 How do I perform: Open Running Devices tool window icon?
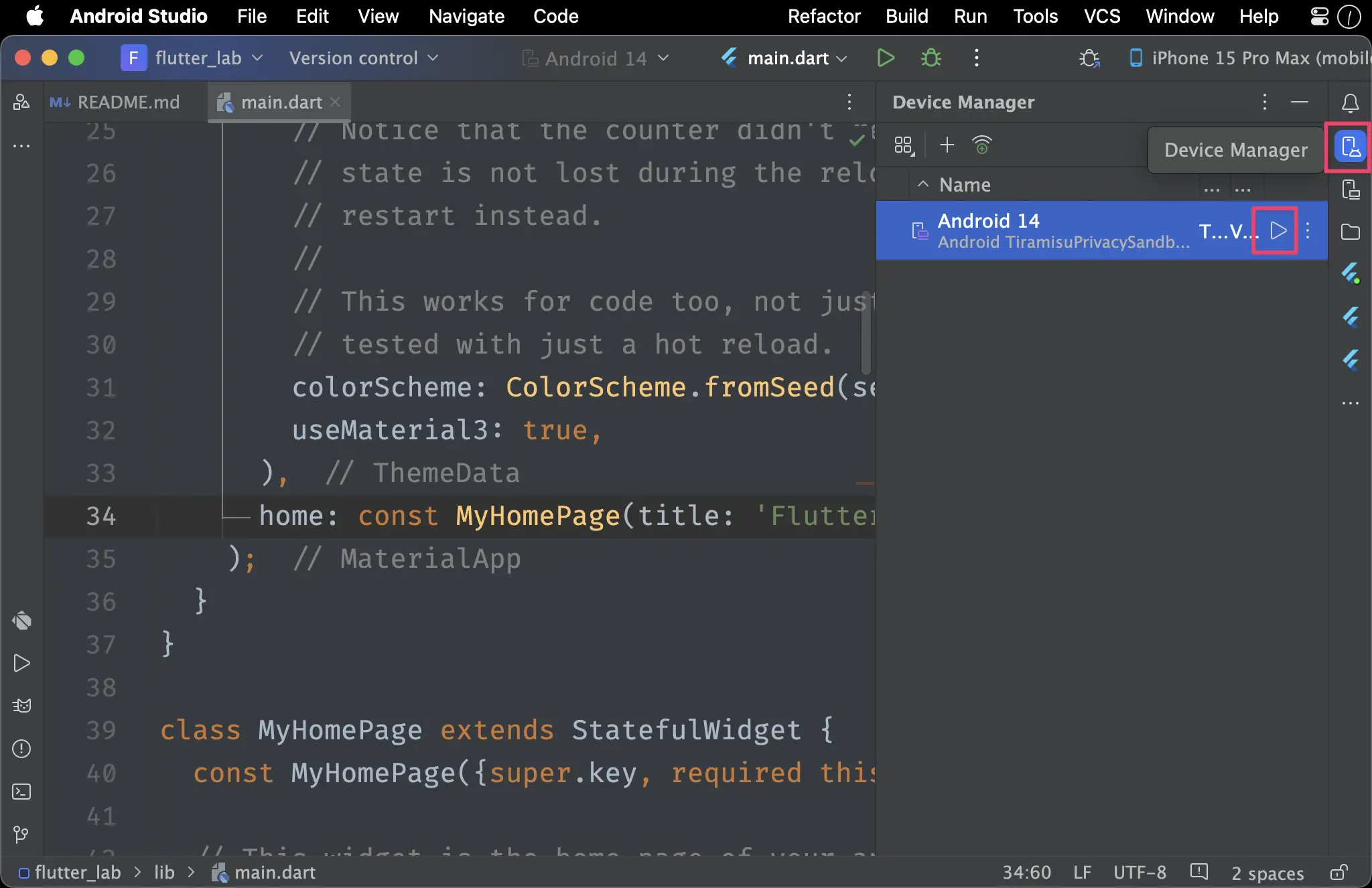click(x=1350, y=190)
